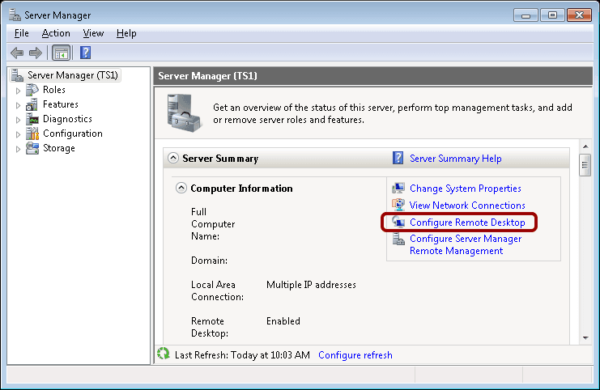Viewport: 600px width, 390px height.
Task: Click the Local Area Connection label
Action: pos(217,291)
